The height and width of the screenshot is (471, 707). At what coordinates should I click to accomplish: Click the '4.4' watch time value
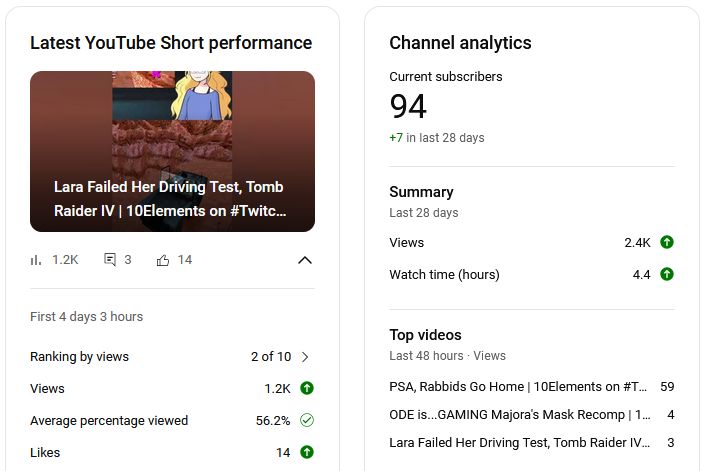641,274
